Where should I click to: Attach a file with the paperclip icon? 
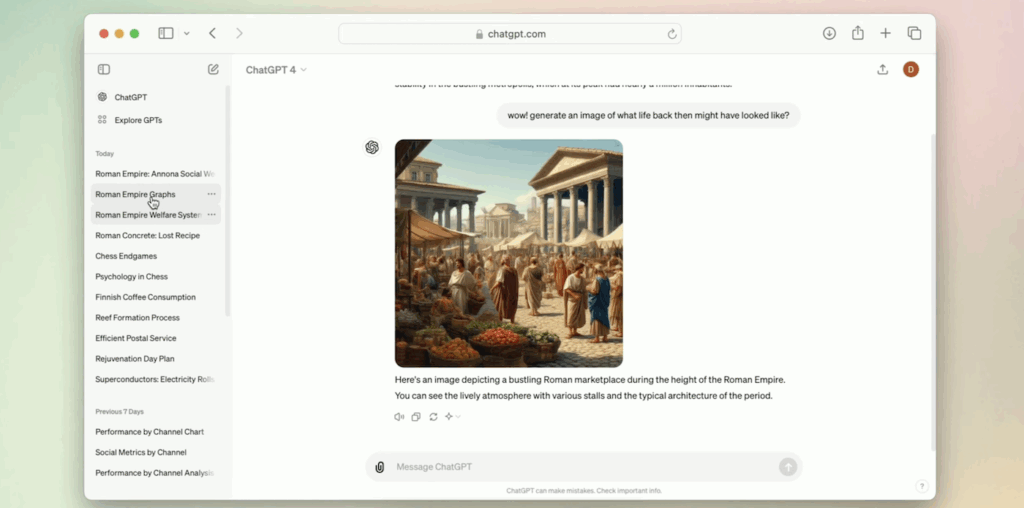coord(379,467)
